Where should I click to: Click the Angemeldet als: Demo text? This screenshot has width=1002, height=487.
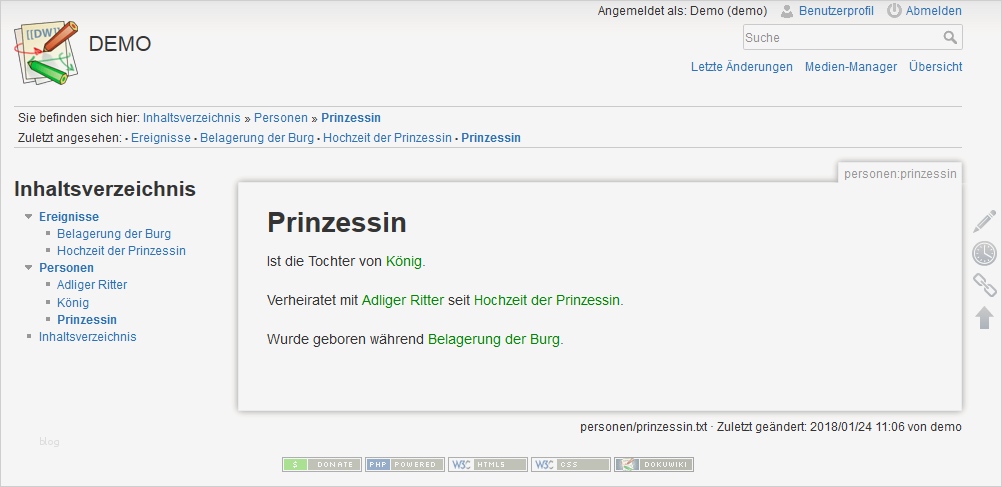click(x=682, y=11)
